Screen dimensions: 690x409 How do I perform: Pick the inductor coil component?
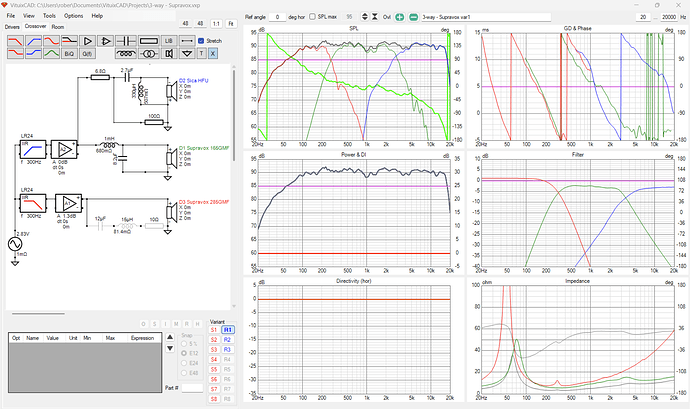point(126,54)
